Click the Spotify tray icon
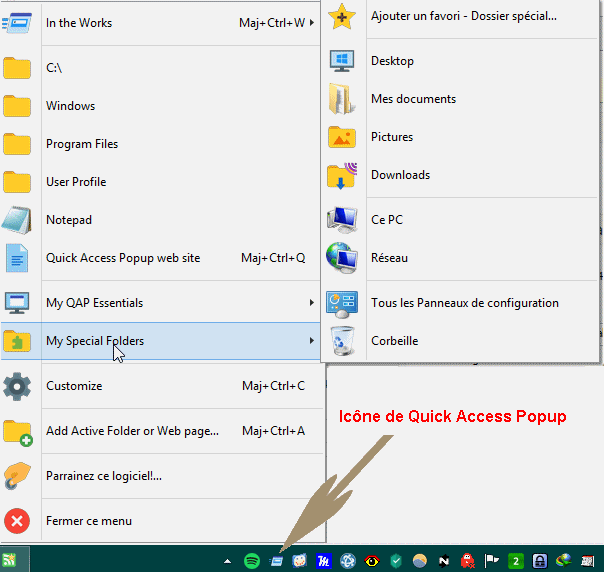Image resolution: width=604 pixels, height=572 pixels. coord(252,561)
